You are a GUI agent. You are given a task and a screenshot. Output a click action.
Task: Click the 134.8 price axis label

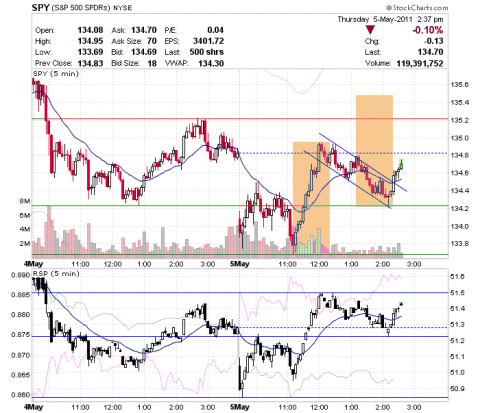click(x=459, y=155)
